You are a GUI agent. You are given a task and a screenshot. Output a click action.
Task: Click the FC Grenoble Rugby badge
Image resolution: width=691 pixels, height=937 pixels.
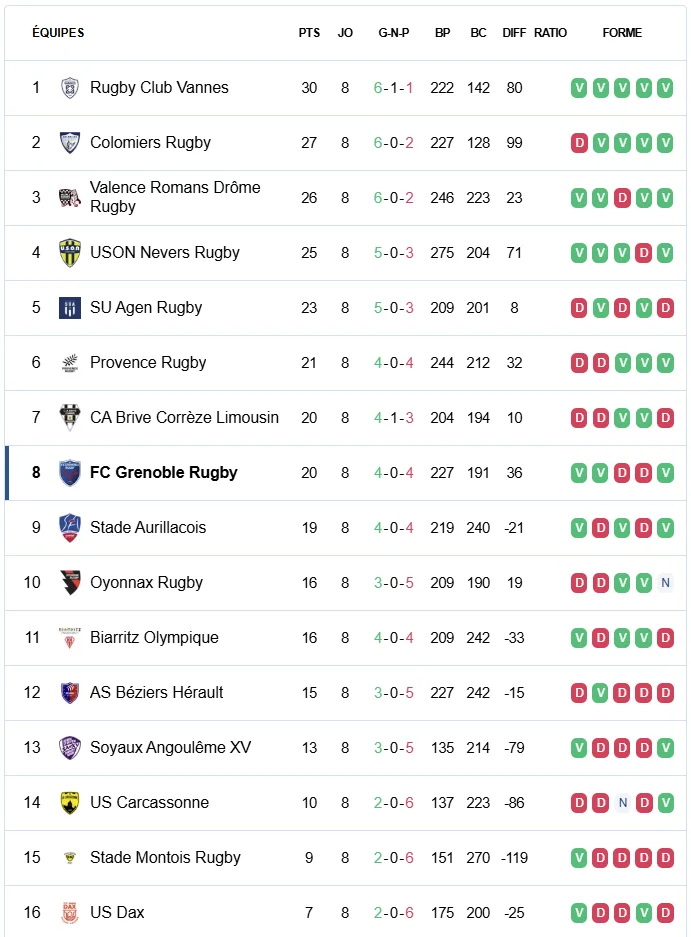tap(69, 473)
